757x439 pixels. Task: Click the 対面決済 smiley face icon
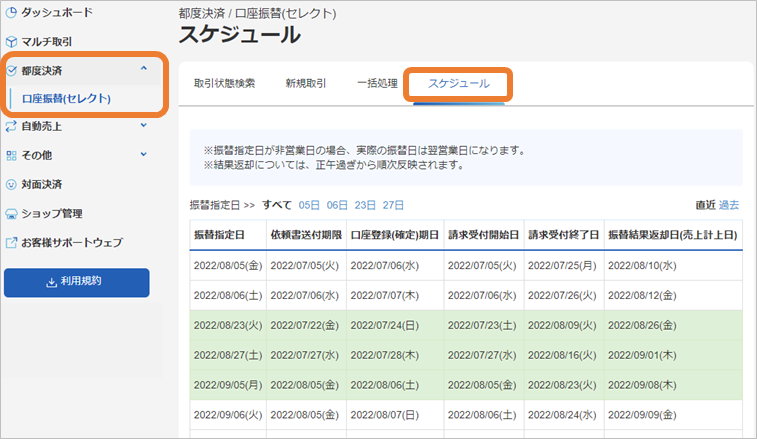[11, 184]
